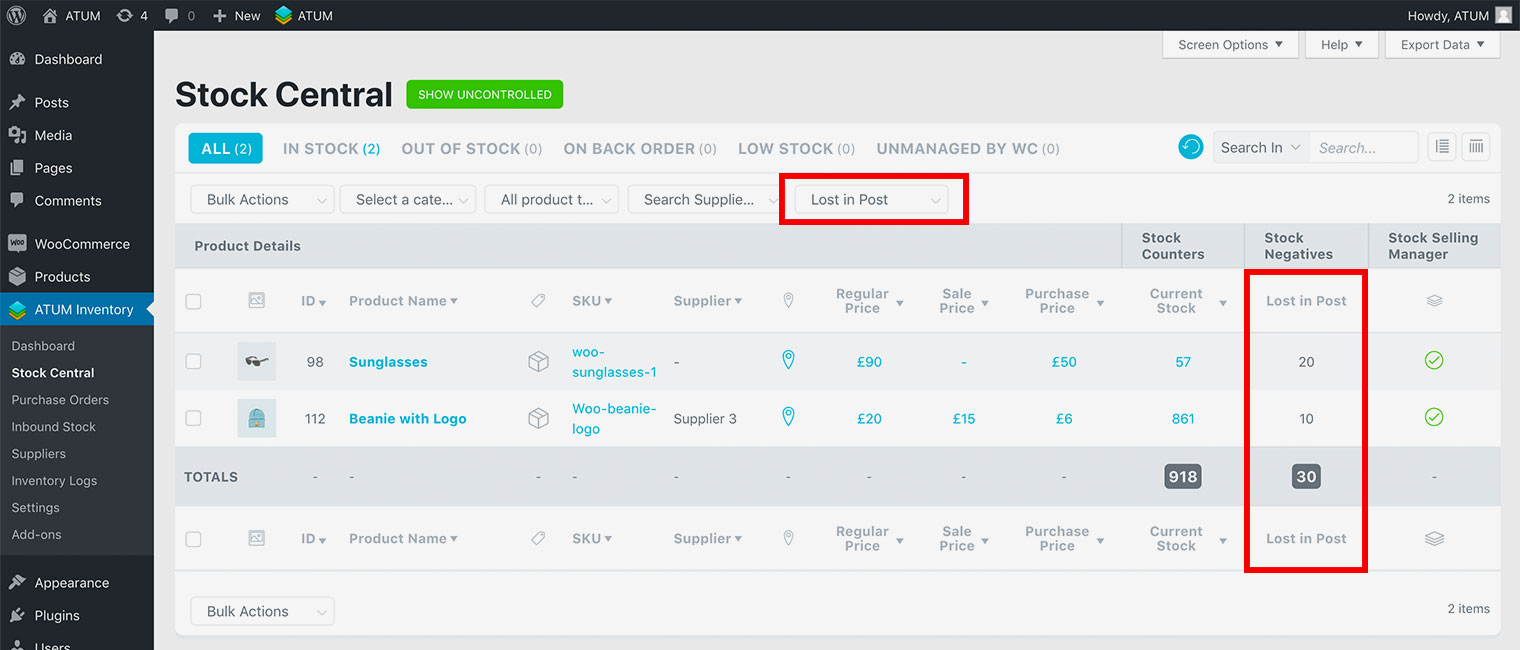This screenshot has width=1520, height=650.
Task: Open the bottom Bulk Actions dropdown
Action: 263,612
